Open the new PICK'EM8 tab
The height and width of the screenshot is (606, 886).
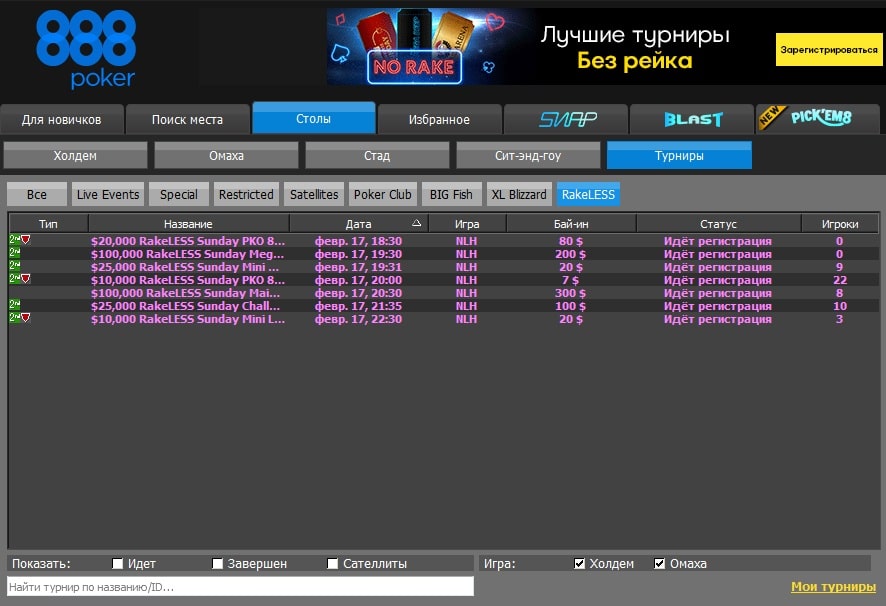[818, 119]
